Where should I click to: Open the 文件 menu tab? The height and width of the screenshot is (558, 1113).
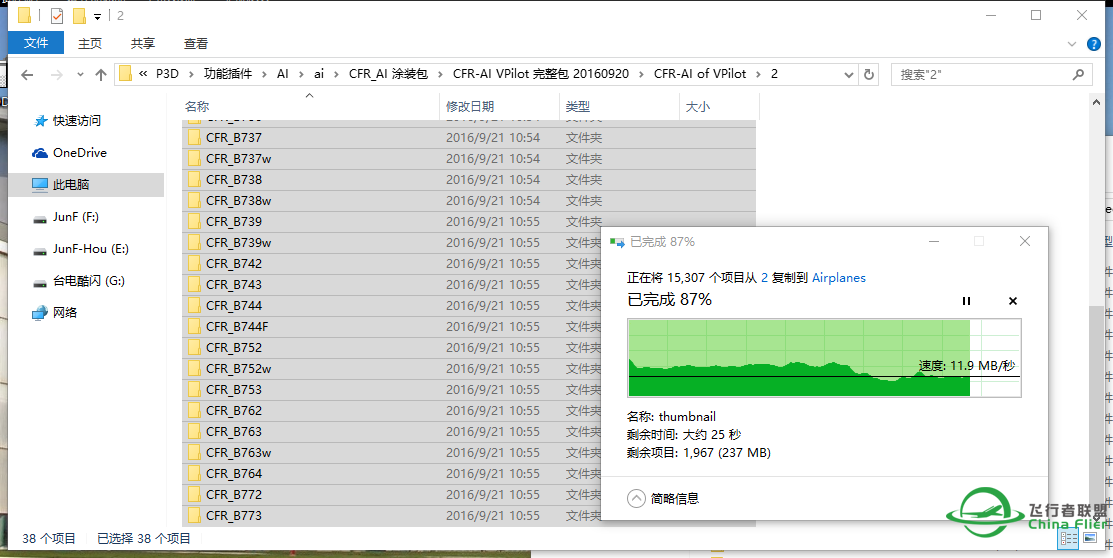(x=35, y=43)
